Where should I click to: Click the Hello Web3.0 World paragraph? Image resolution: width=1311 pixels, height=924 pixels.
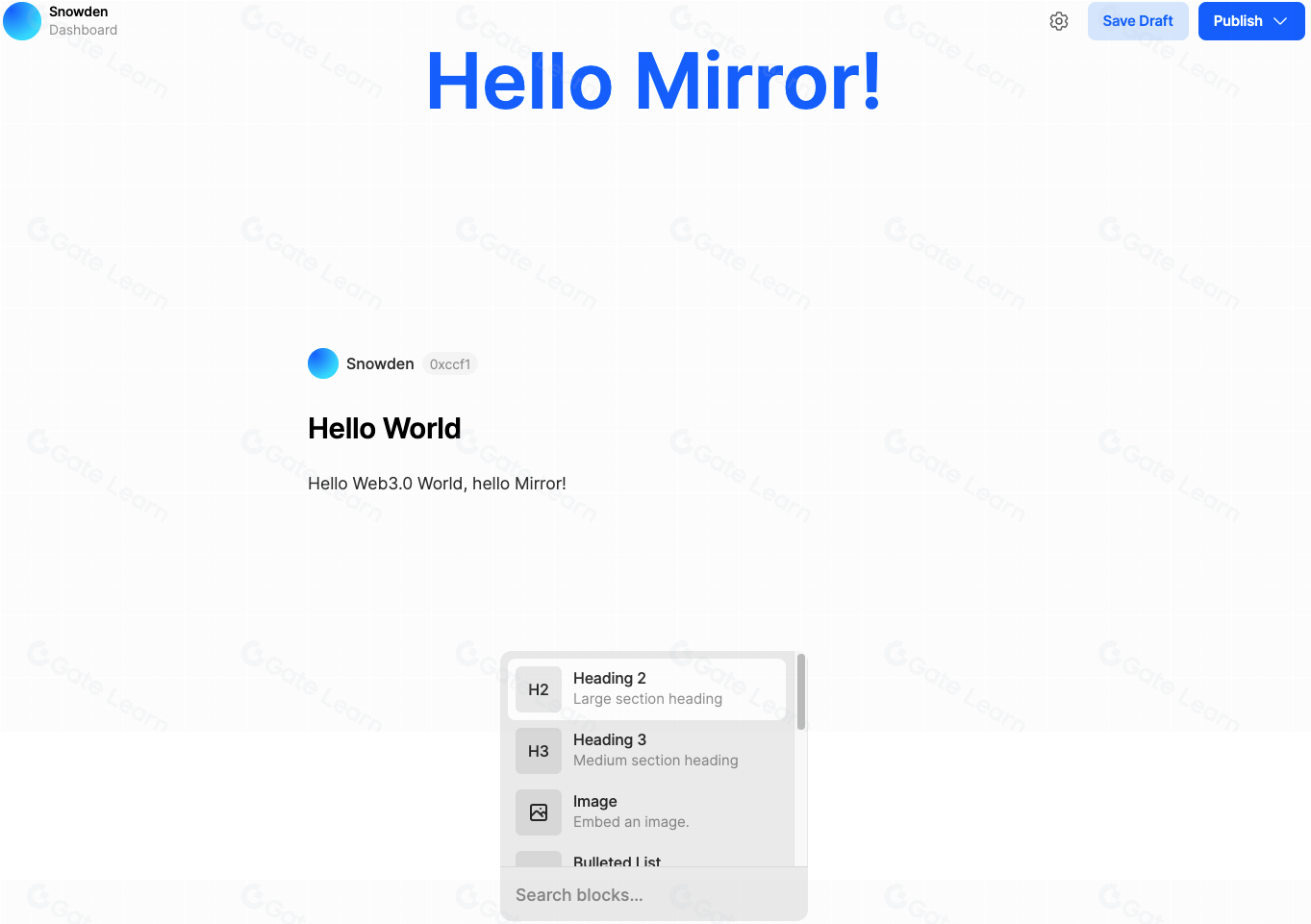[437, 484]
